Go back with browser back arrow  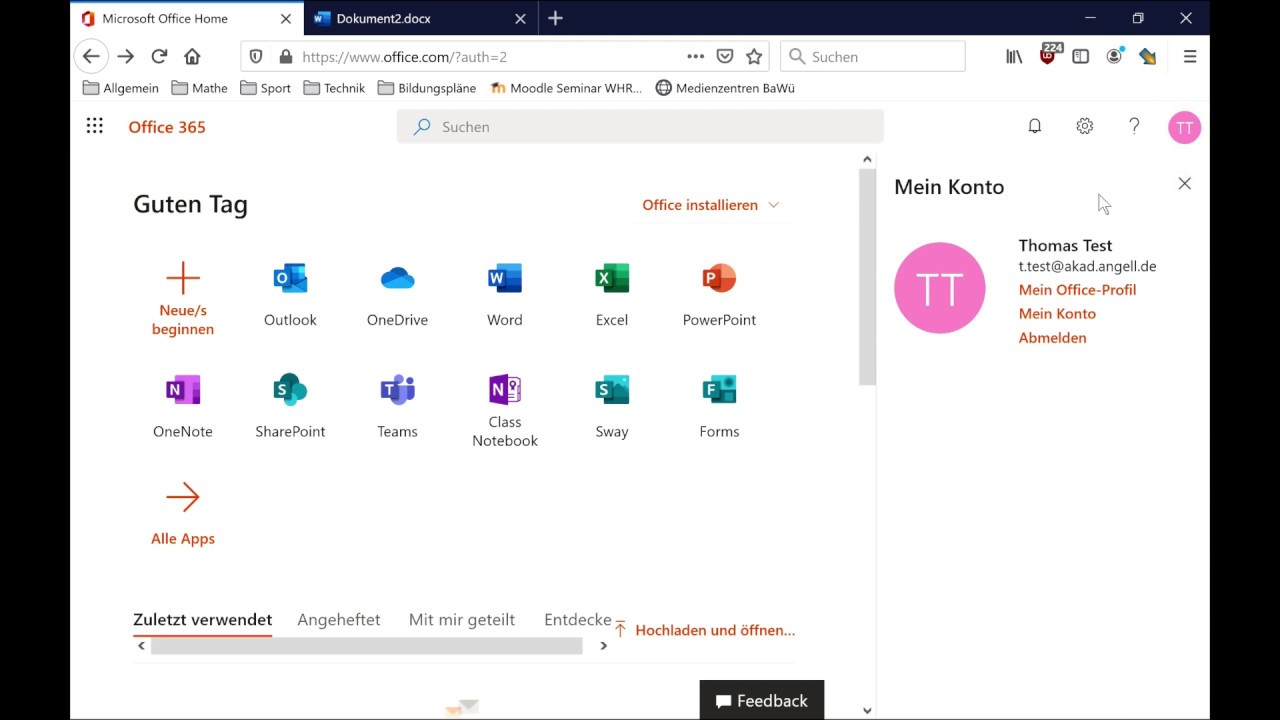(91, 57)
